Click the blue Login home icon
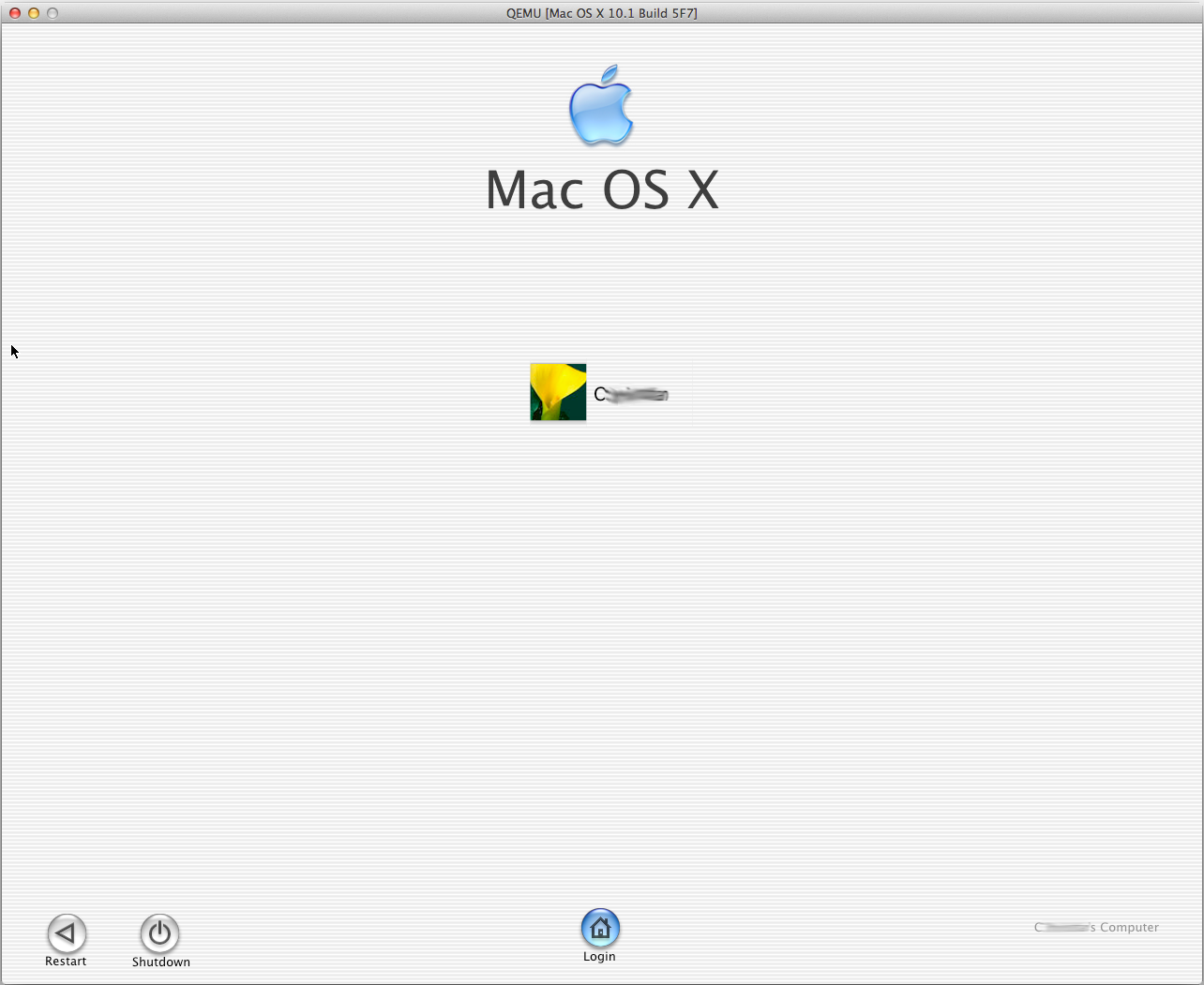The image size is (1204, 985). 600,928
